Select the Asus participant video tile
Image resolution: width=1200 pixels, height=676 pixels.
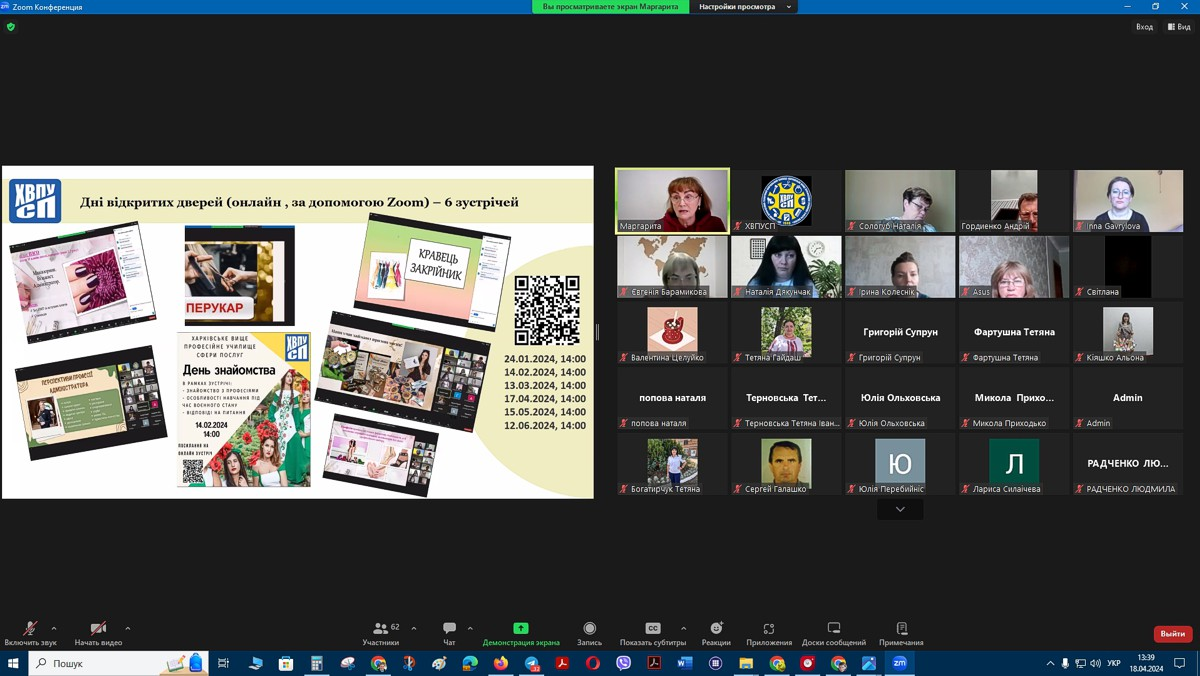coord(1014,267)
